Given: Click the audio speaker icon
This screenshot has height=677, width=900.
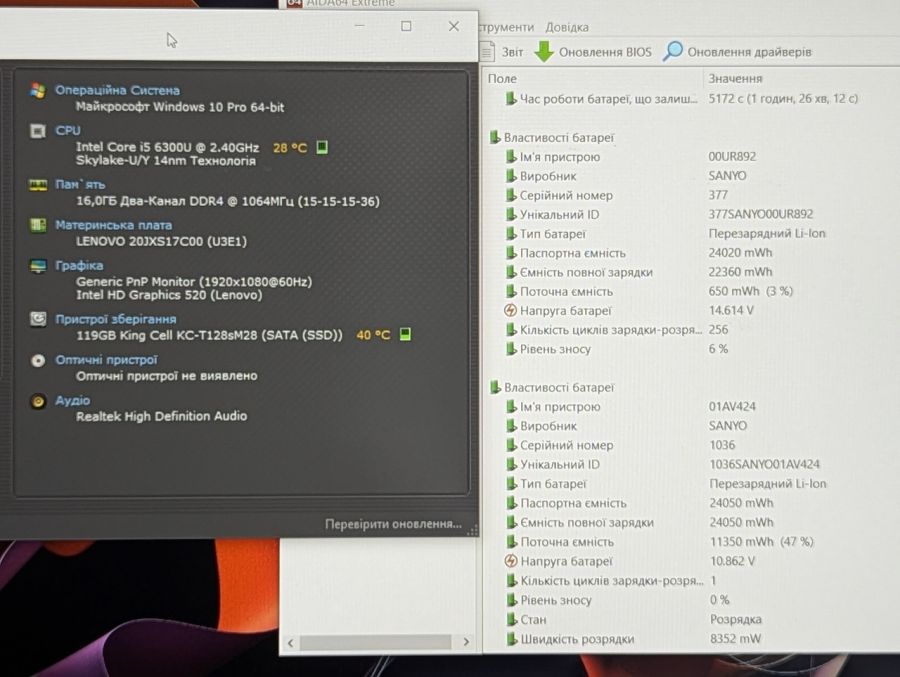Looking at the screenshot, I should [38, 401].
